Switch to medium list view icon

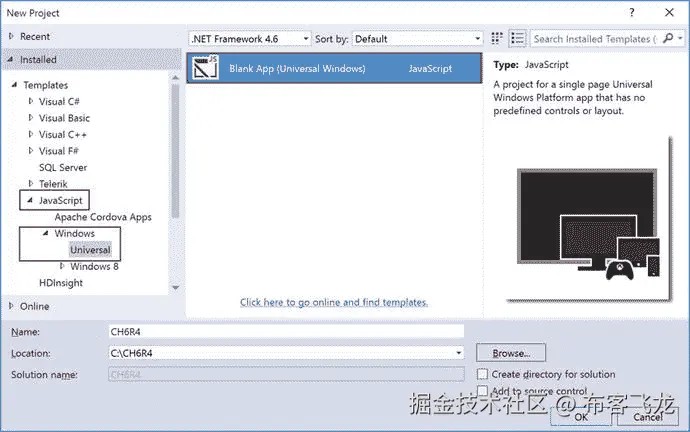click(518, 39)
